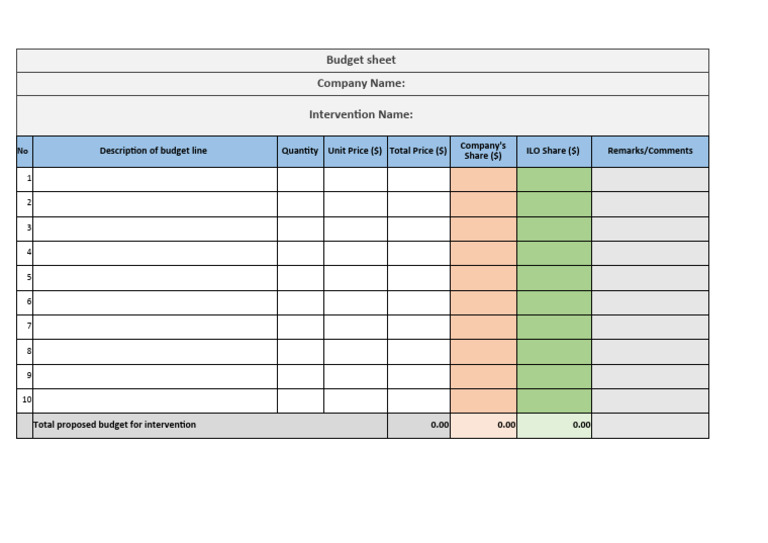Select the 'Quantity' column header

(x=300, y=151)
